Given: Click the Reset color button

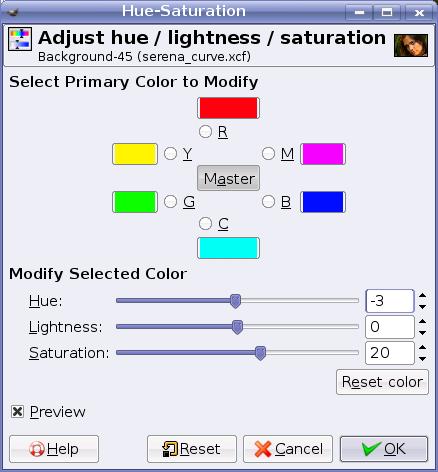Looking at the screenshot, I should coord(382,382).
